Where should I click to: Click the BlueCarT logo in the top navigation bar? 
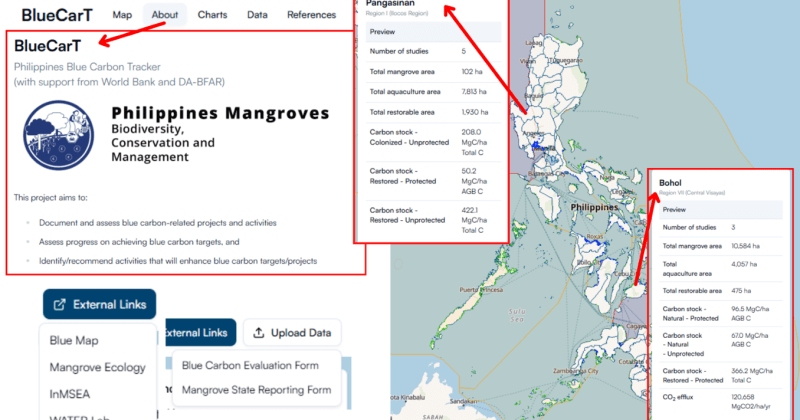pyautogui.click(x=57, y=14)
